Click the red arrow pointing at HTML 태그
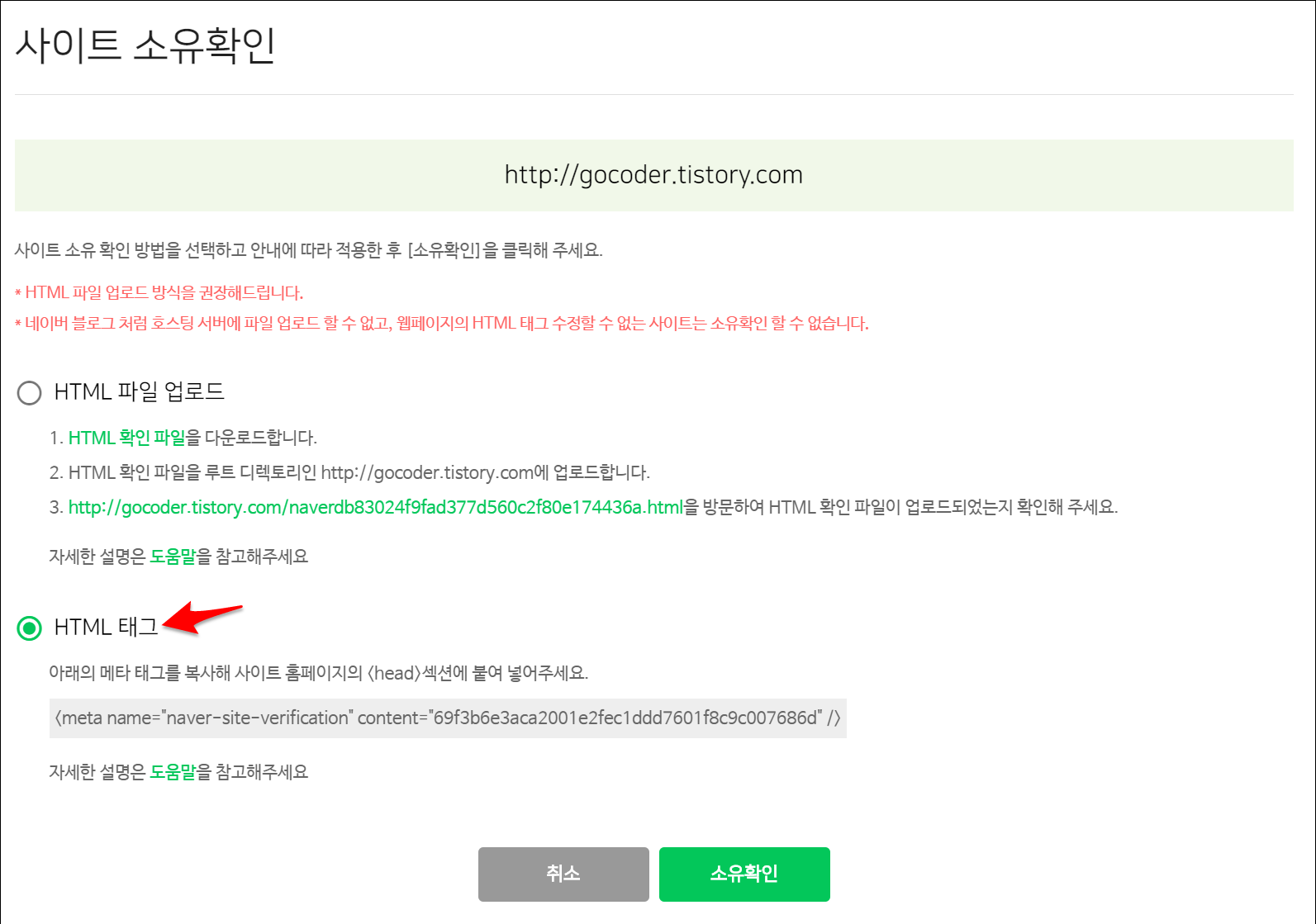 point(202,618)
